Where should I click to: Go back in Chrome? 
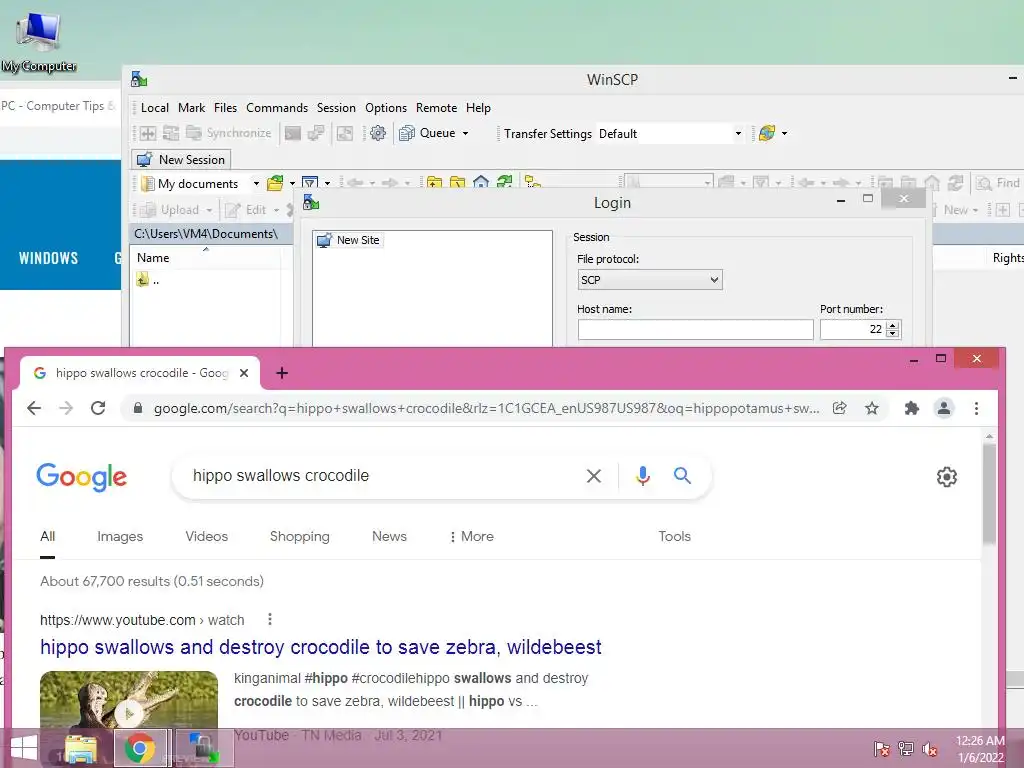(34, 408)
